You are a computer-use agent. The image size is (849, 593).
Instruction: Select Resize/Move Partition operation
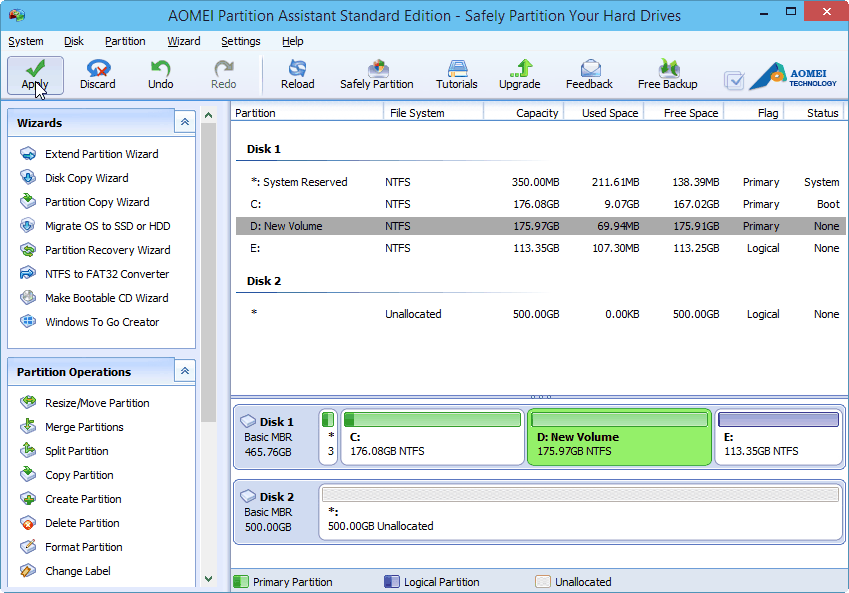[97, 403]
